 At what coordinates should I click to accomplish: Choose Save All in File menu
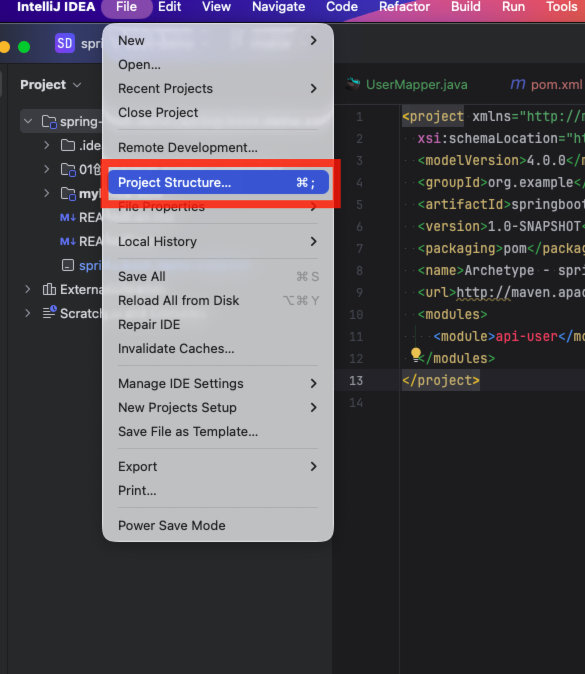click(218, 276)
